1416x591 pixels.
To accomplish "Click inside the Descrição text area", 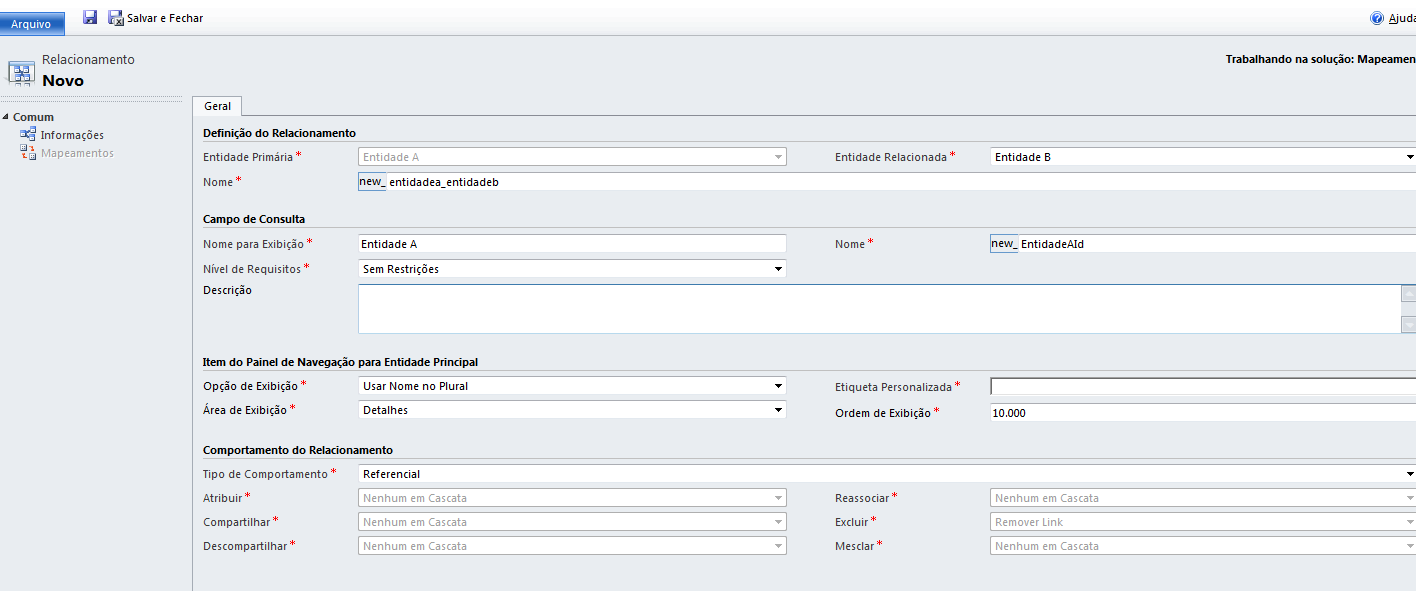I will tap(878, 309).
